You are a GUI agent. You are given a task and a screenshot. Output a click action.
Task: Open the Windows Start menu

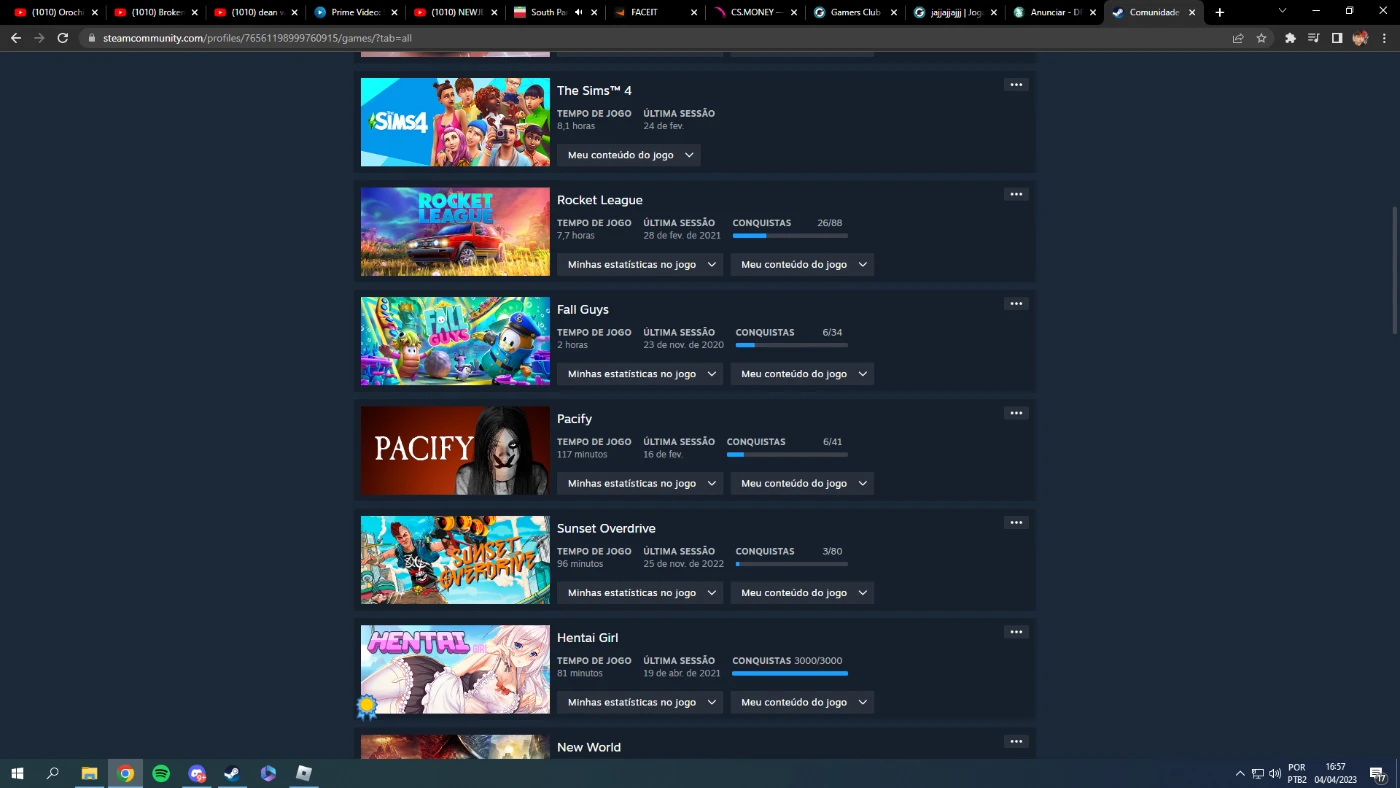(17, 773)
